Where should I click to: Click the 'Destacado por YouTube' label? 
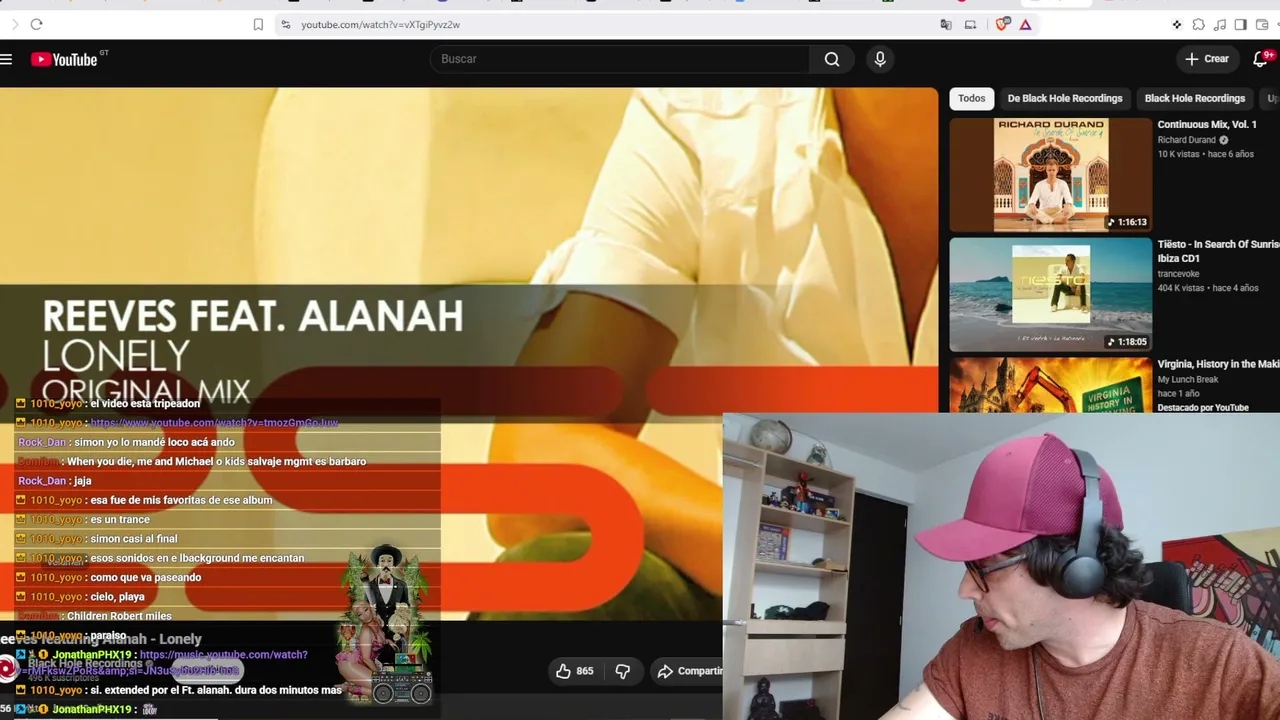(1203, 407)
